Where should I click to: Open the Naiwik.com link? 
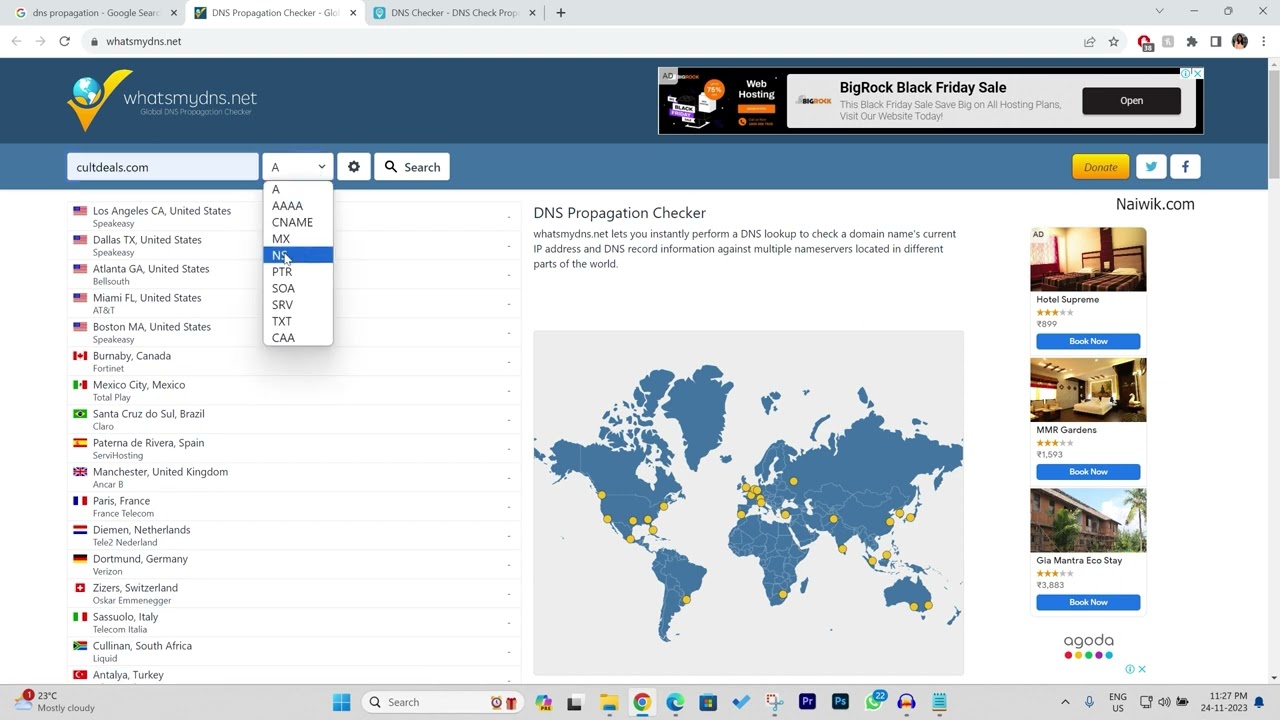1155,204
